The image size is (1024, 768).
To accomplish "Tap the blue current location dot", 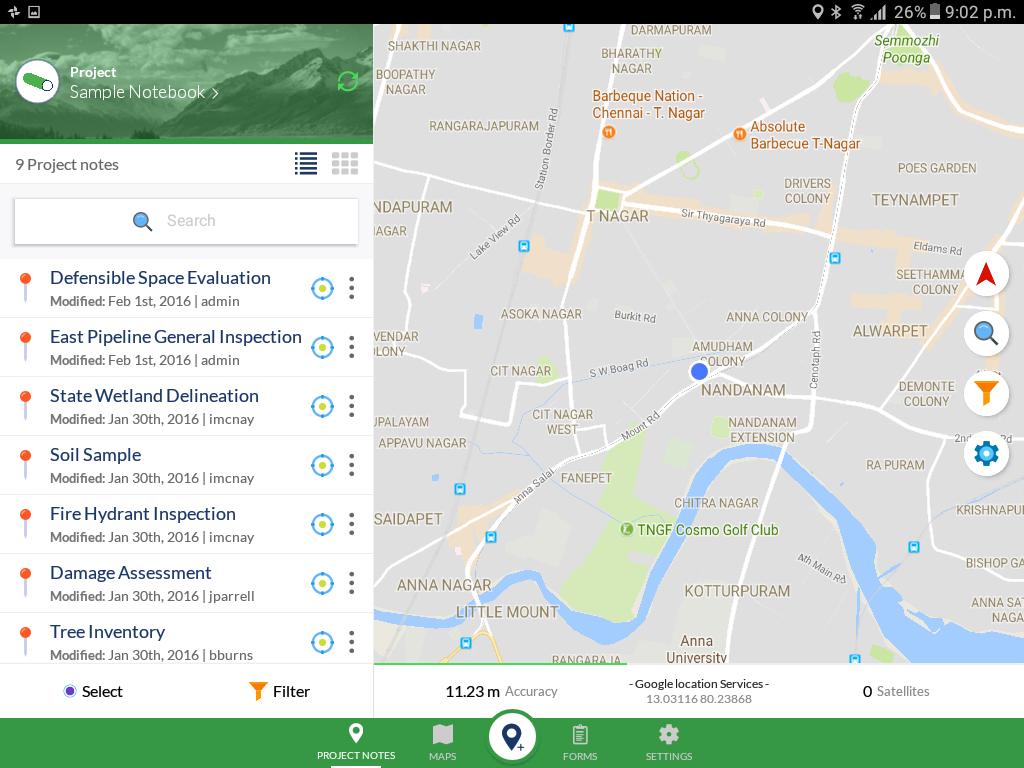I will 699,372.
